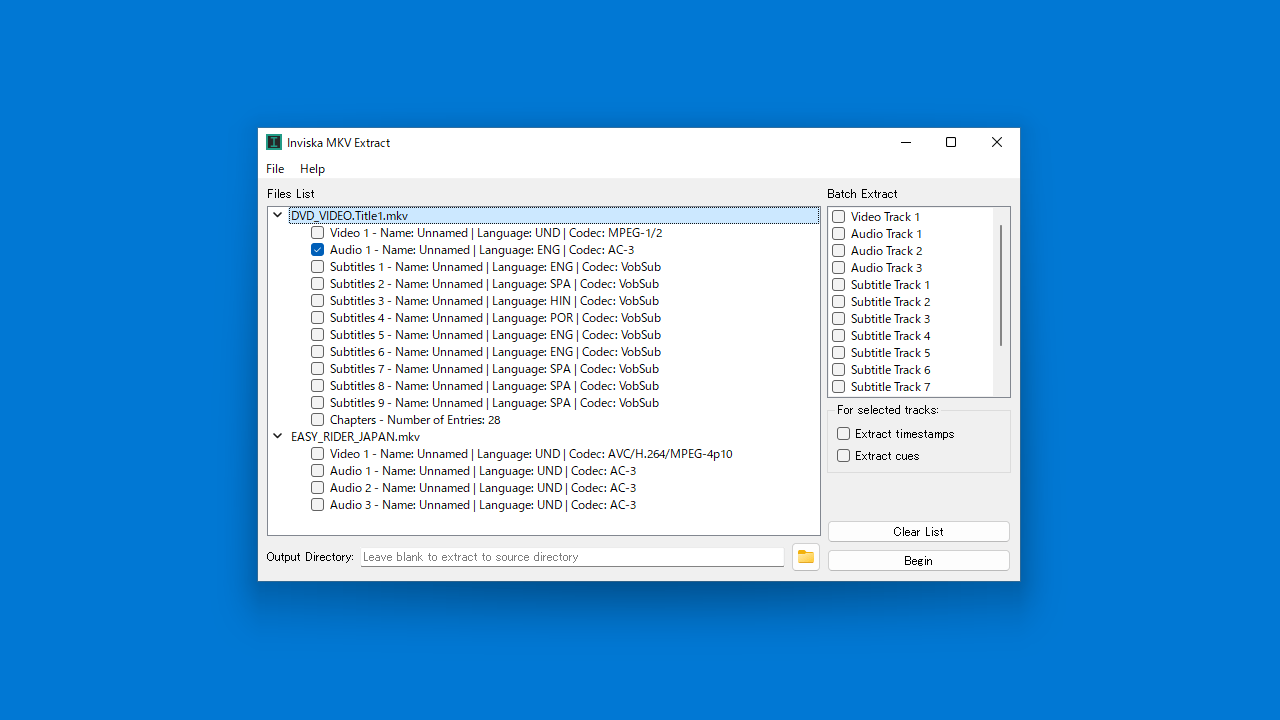Collapse the EASY_RIDER_JAPAN.mkv tree node
Viewport: 1280px width, 720px height.
coord(278,436)
